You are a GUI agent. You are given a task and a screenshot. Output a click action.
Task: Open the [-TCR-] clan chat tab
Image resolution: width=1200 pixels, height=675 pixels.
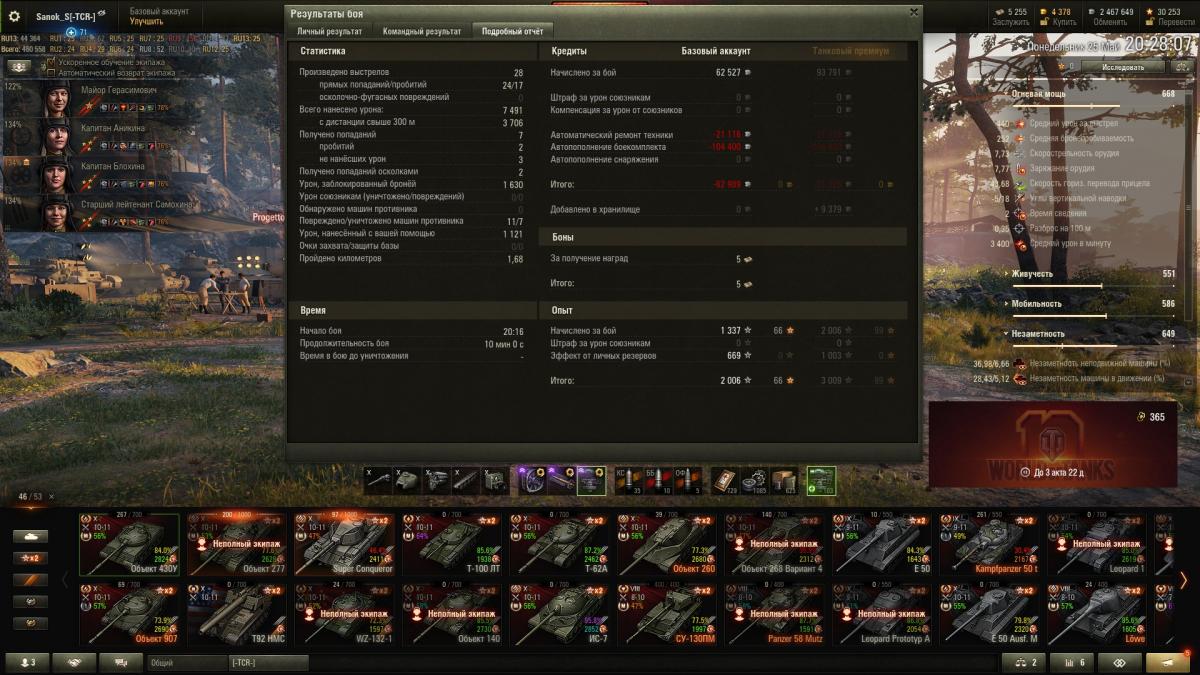pos(269,662)
